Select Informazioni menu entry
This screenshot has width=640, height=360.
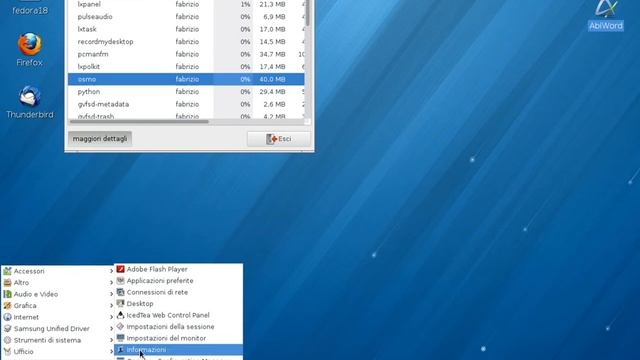click(x=178, y=349)
